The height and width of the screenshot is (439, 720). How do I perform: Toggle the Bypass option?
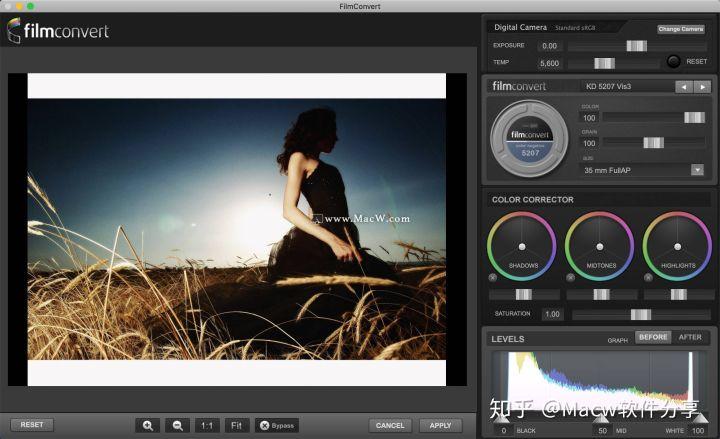(x=277, y=425)
